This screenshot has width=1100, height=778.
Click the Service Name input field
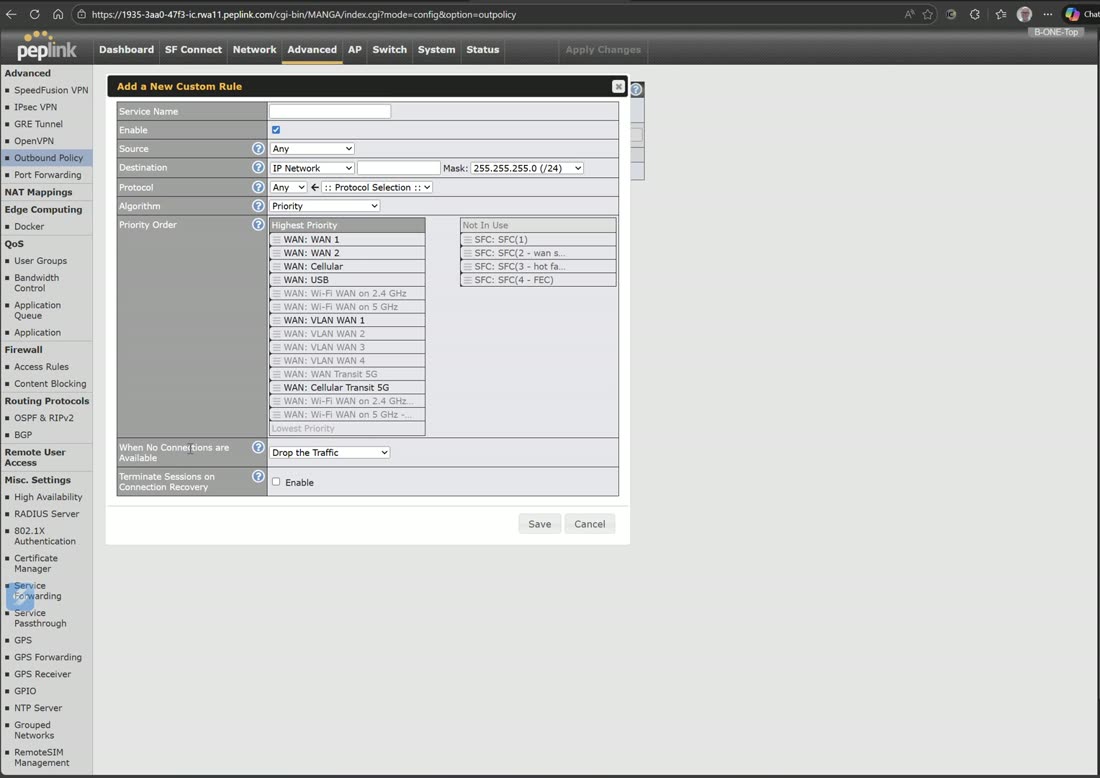coord(330,111)
